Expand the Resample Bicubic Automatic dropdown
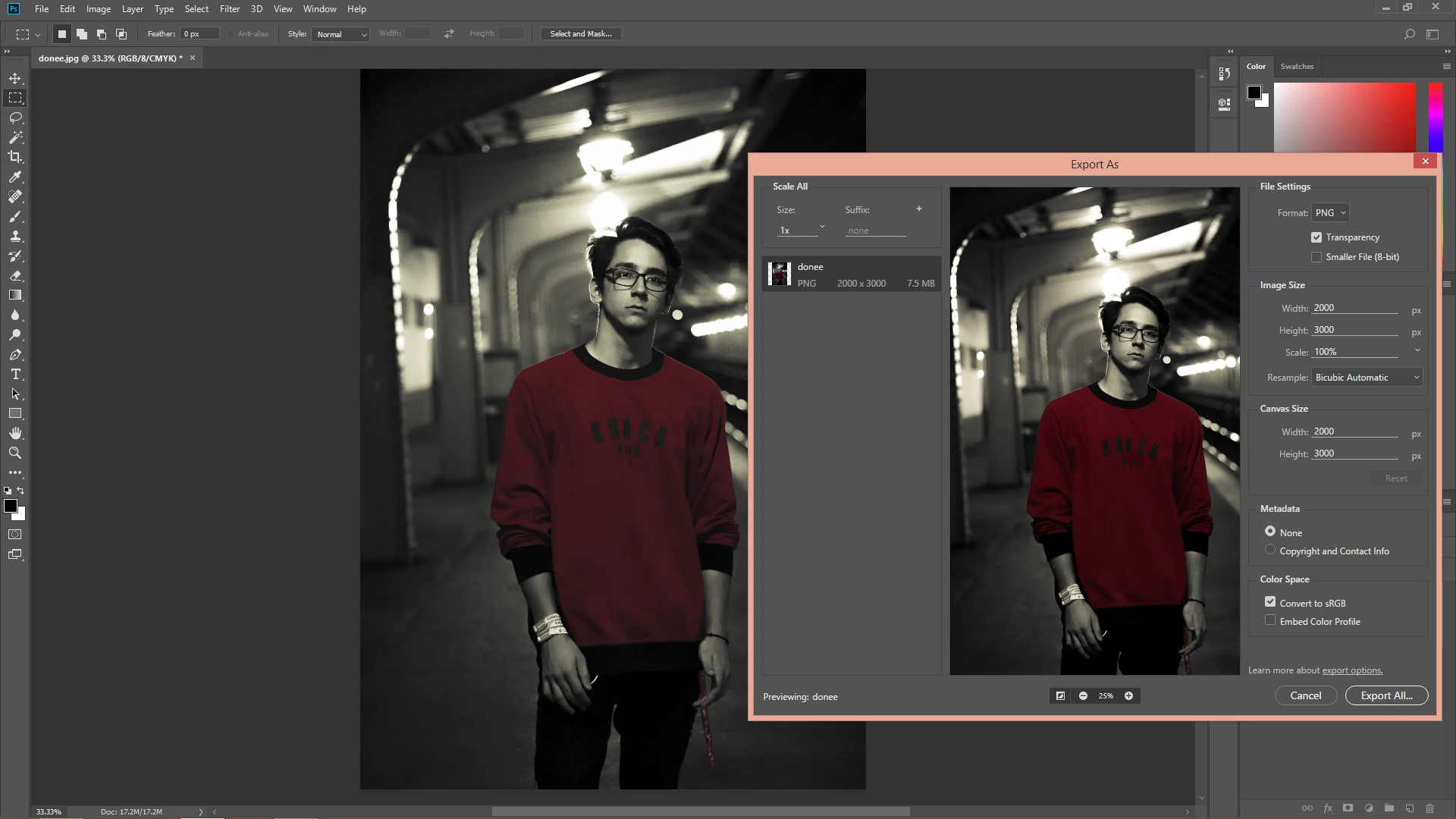The height and width of the screenshot is (819, 1456). [1367, 378]
